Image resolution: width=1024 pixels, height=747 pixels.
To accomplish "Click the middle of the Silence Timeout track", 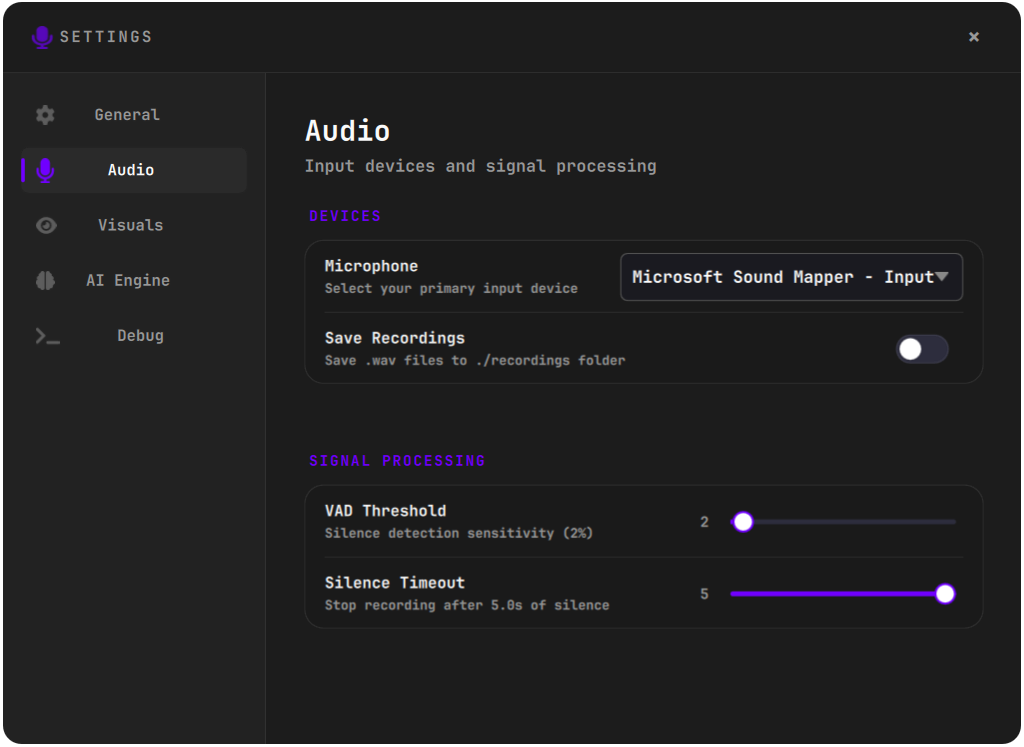I will coord(843,594).
